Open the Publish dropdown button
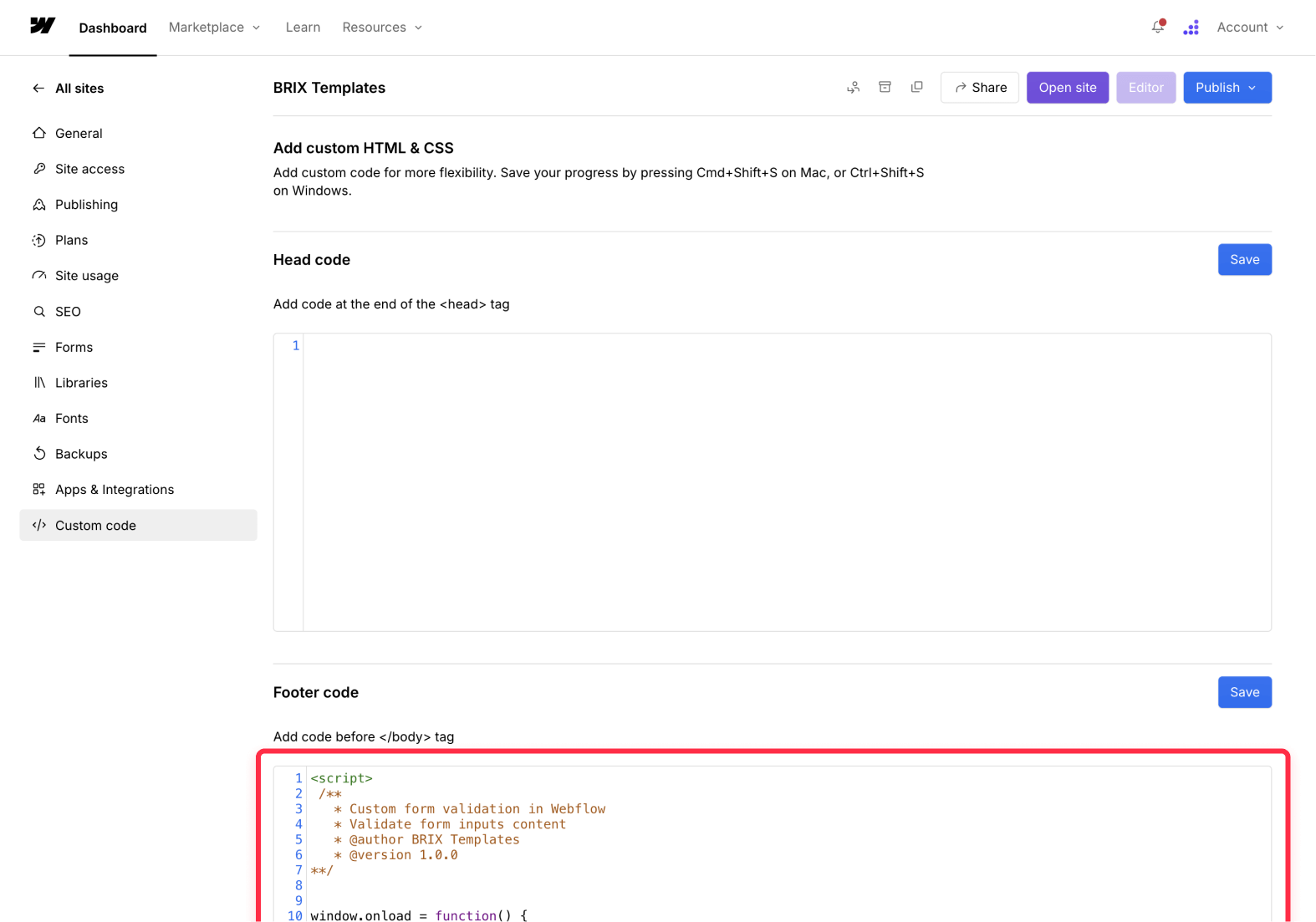 click(x=1227, y=88)
